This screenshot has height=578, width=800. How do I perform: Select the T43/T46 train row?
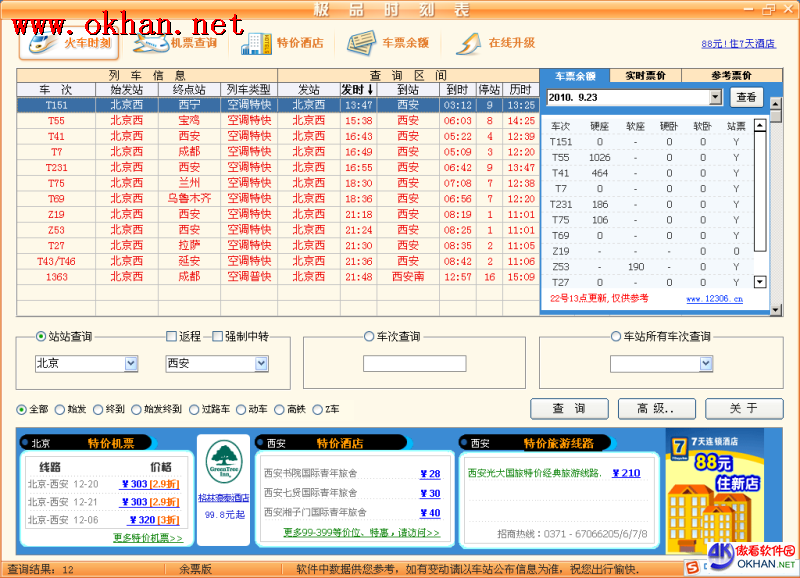tap(278, 261)
